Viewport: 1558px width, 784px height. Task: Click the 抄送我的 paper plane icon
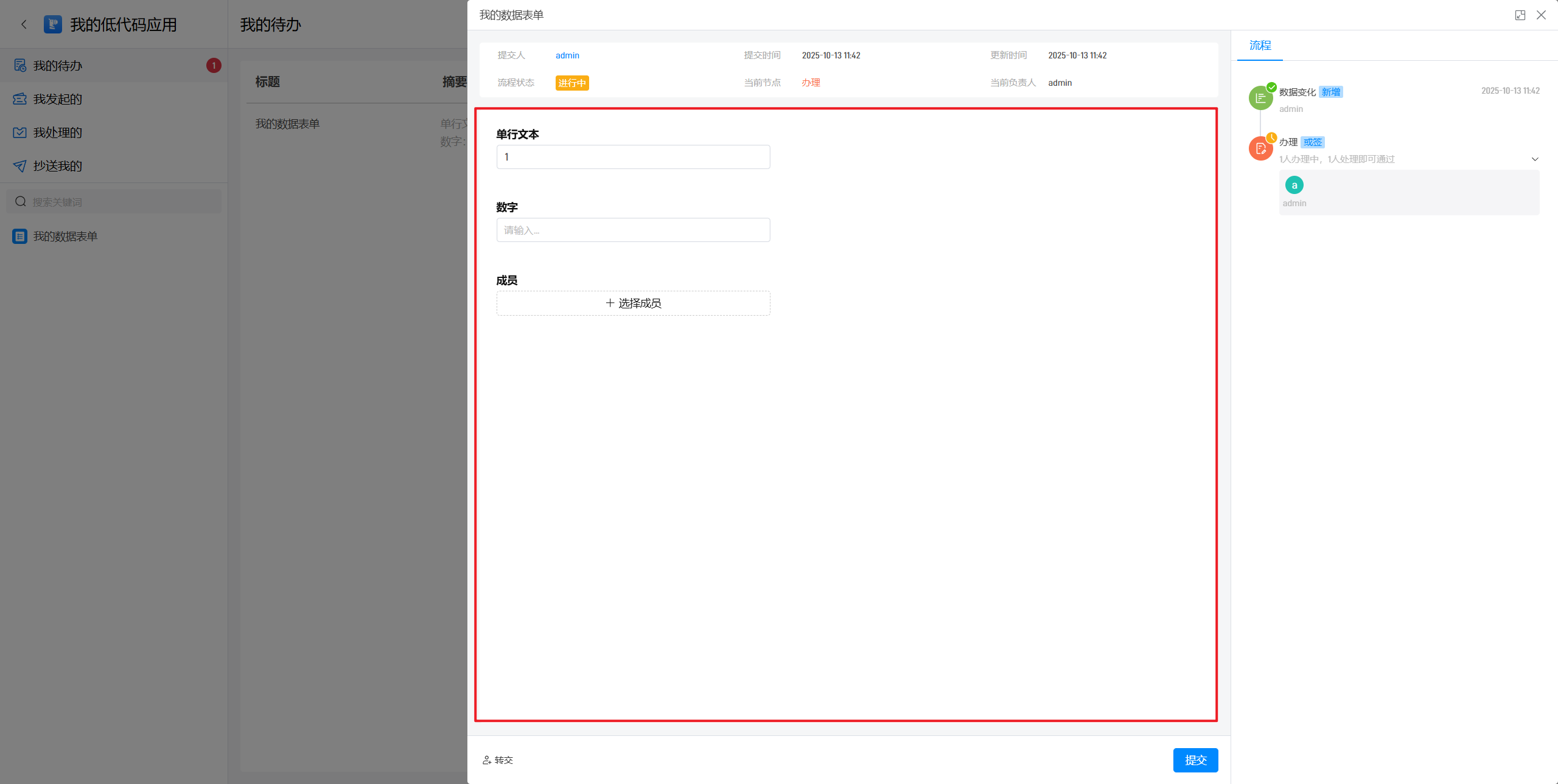pos(20,166)
